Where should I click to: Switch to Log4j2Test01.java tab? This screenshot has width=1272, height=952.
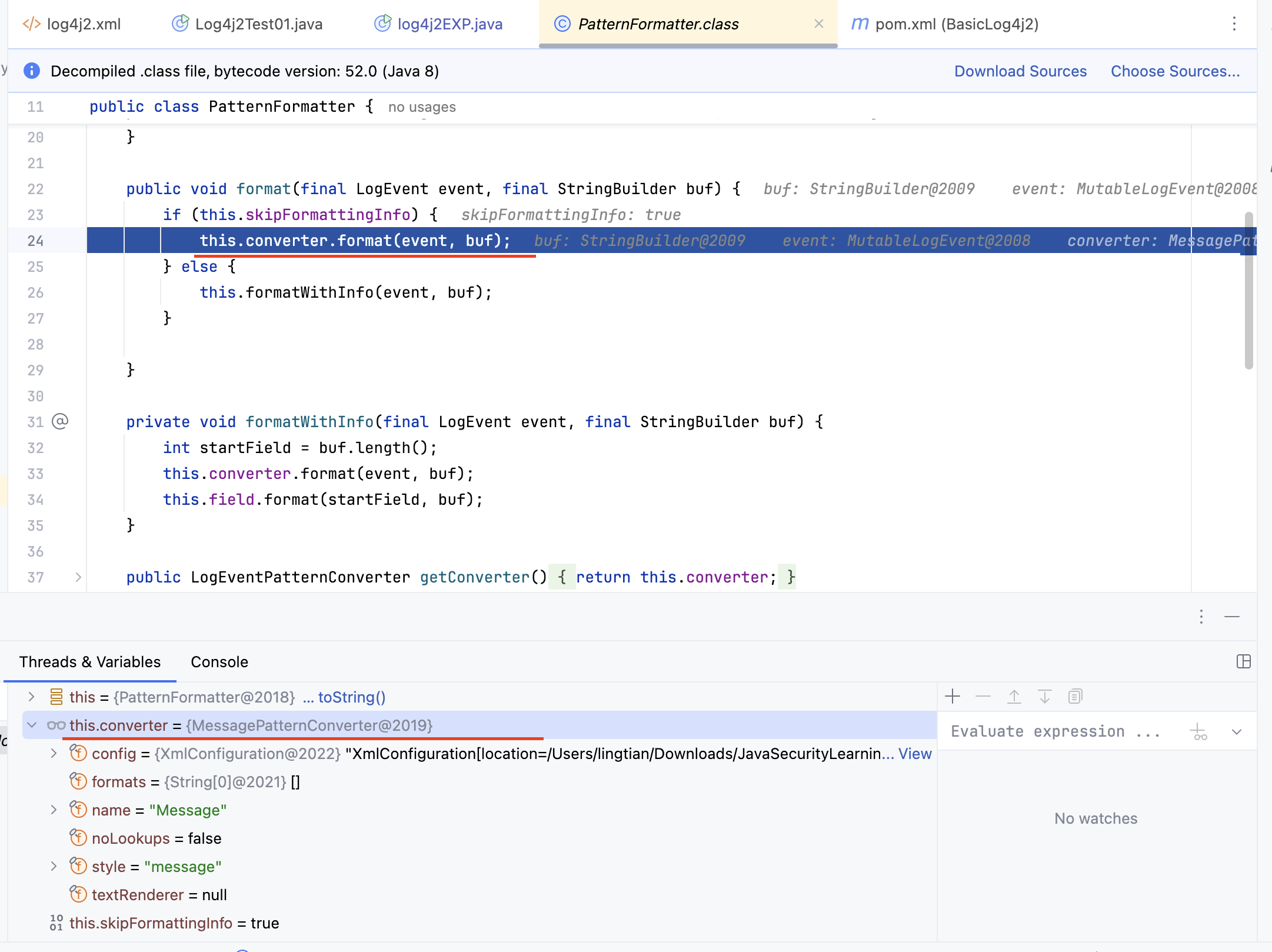247,24
